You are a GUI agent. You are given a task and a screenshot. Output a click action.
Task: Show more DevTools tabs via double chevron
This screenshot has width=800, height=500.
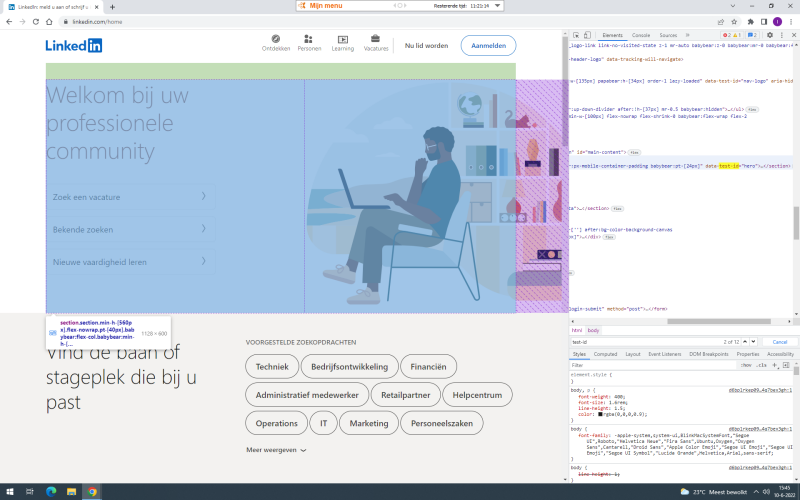pos(687,35)
